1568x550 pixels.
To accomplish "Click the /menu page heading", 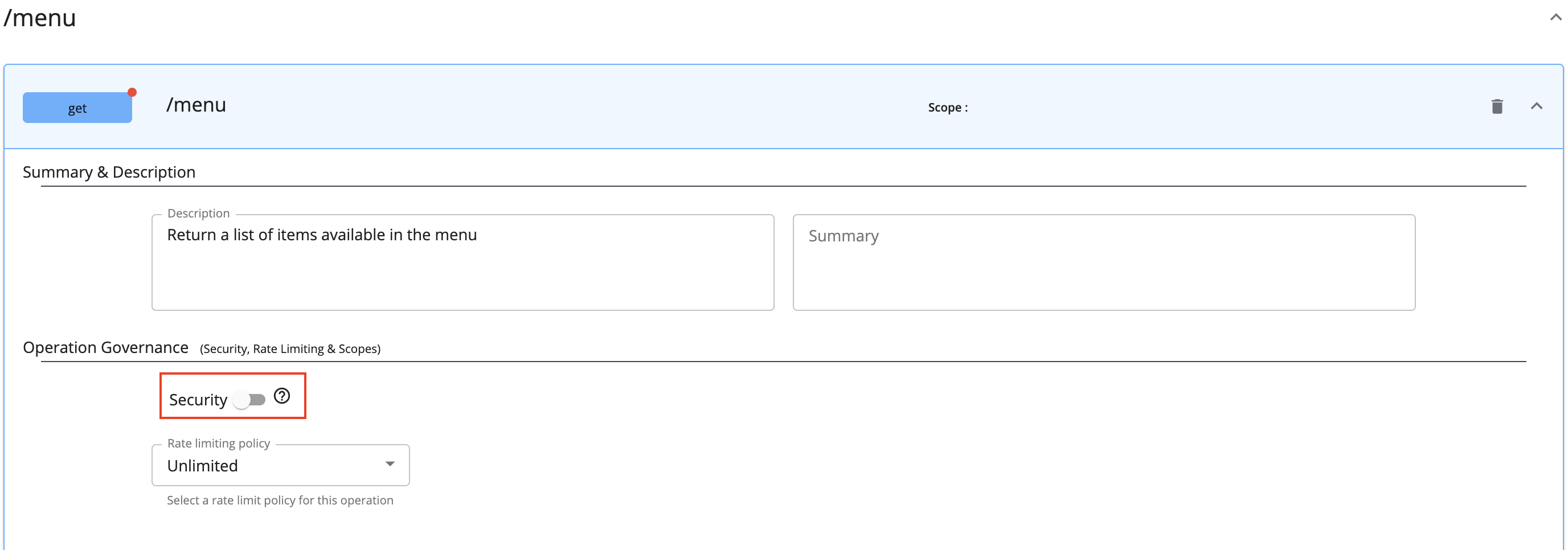I will [x=40, y=18].
